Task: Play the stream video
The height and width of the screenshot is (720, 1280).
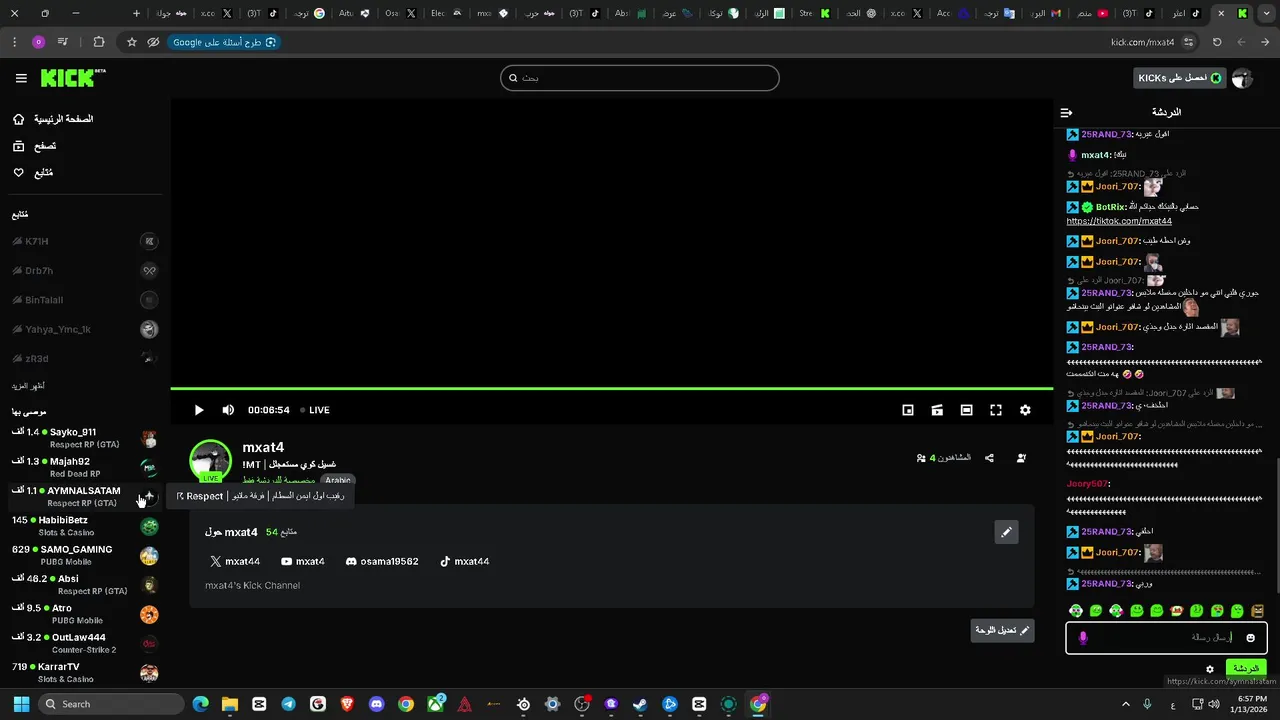Action: pyautogui.click(x=198, y=410)
